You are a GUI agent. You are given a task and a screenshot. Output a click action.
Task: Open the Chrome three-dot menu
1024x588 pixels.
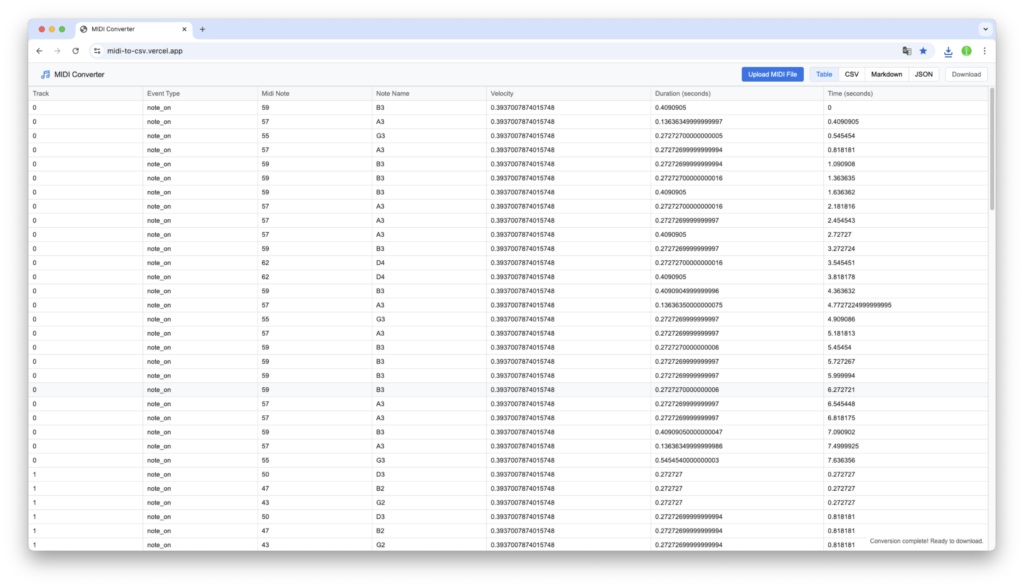pyautogui.click(x=984, y=50)
